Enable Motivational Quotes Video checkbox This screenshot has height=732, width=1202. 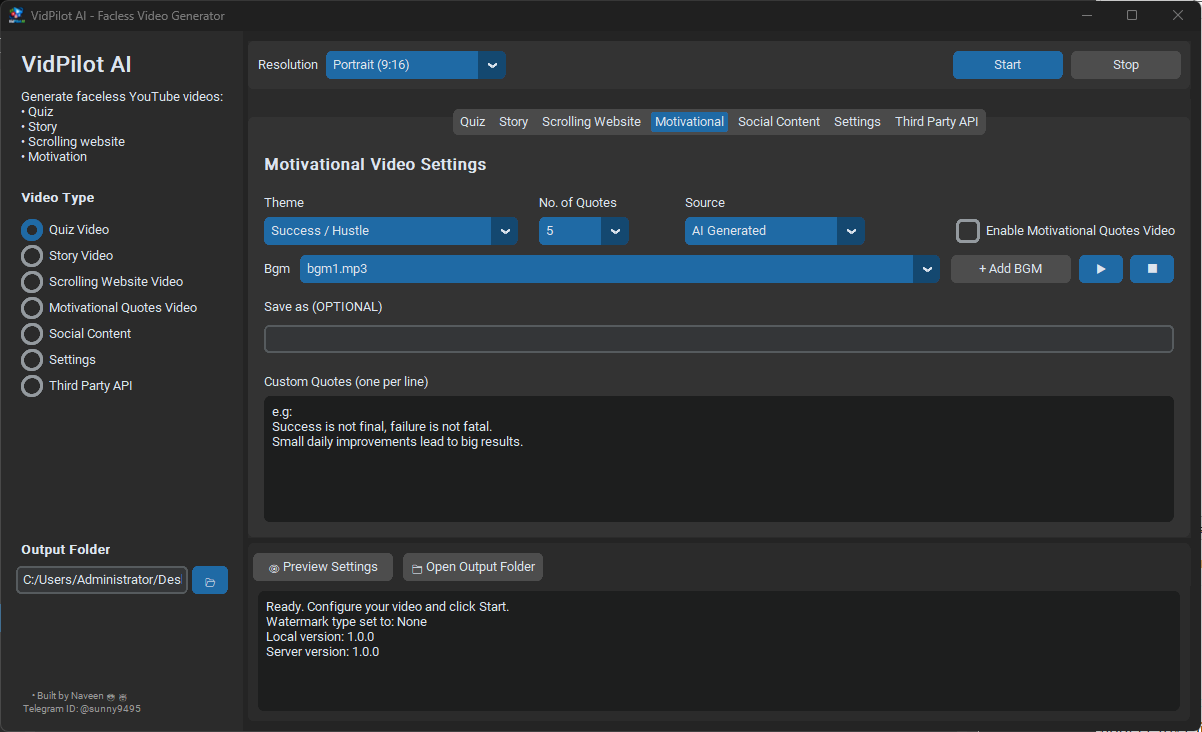pos(967,230)
